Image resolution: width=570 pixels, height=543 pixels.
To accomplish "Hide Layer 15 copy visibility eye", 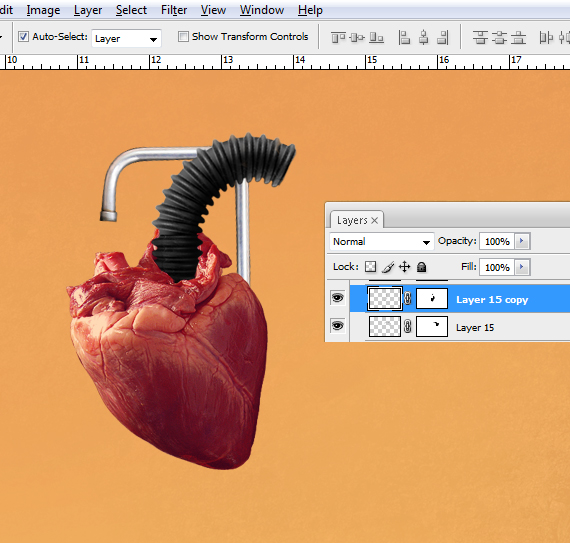I will tap(337, 298).
